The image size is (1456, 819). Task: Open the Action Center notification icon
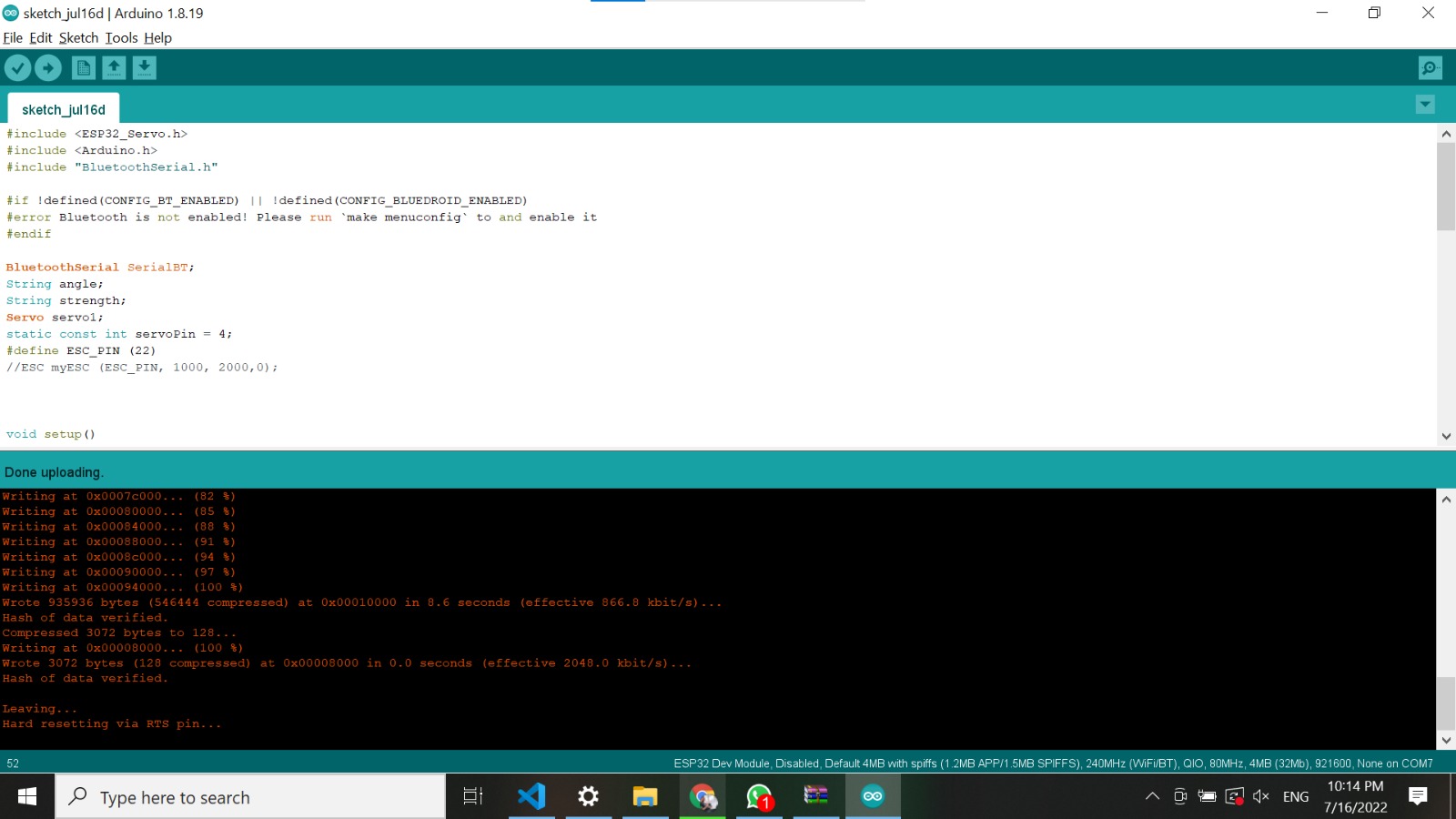(x=1418, y=797)
